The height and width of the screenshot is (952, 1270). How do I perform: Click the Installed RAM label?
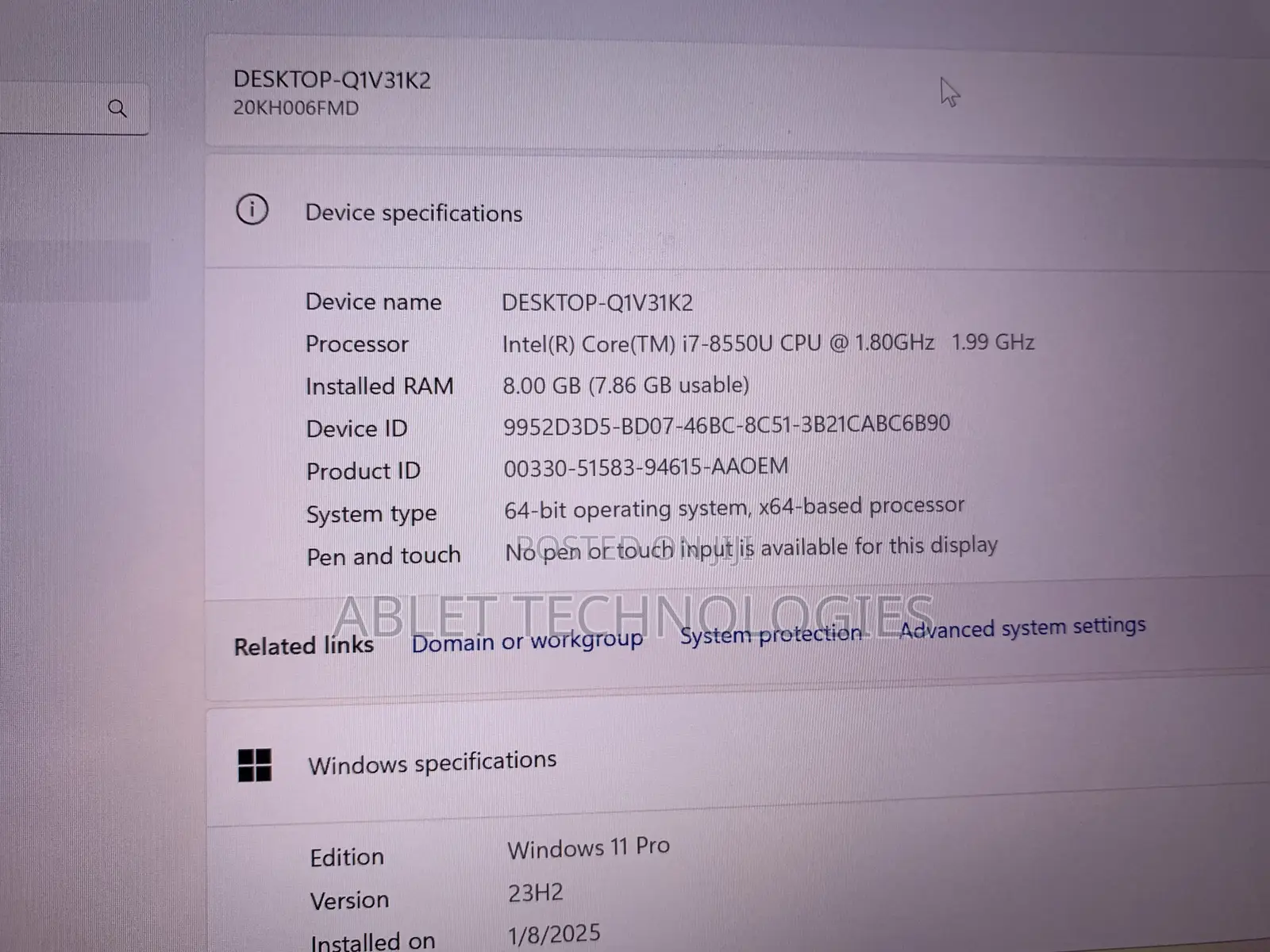379,386
